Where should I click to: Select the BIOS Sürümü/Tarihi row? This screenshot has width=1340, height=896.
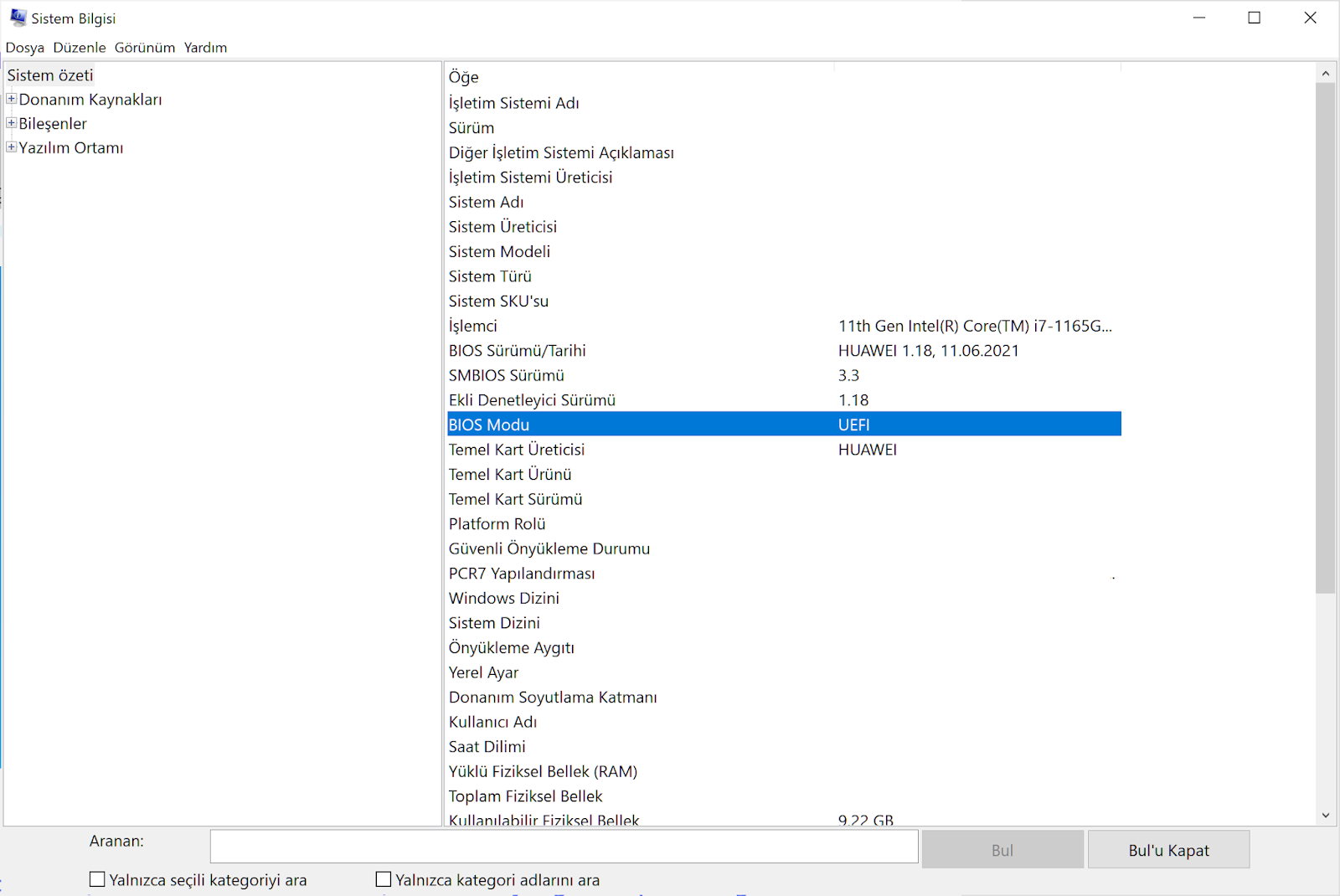(x=785, y=351)
